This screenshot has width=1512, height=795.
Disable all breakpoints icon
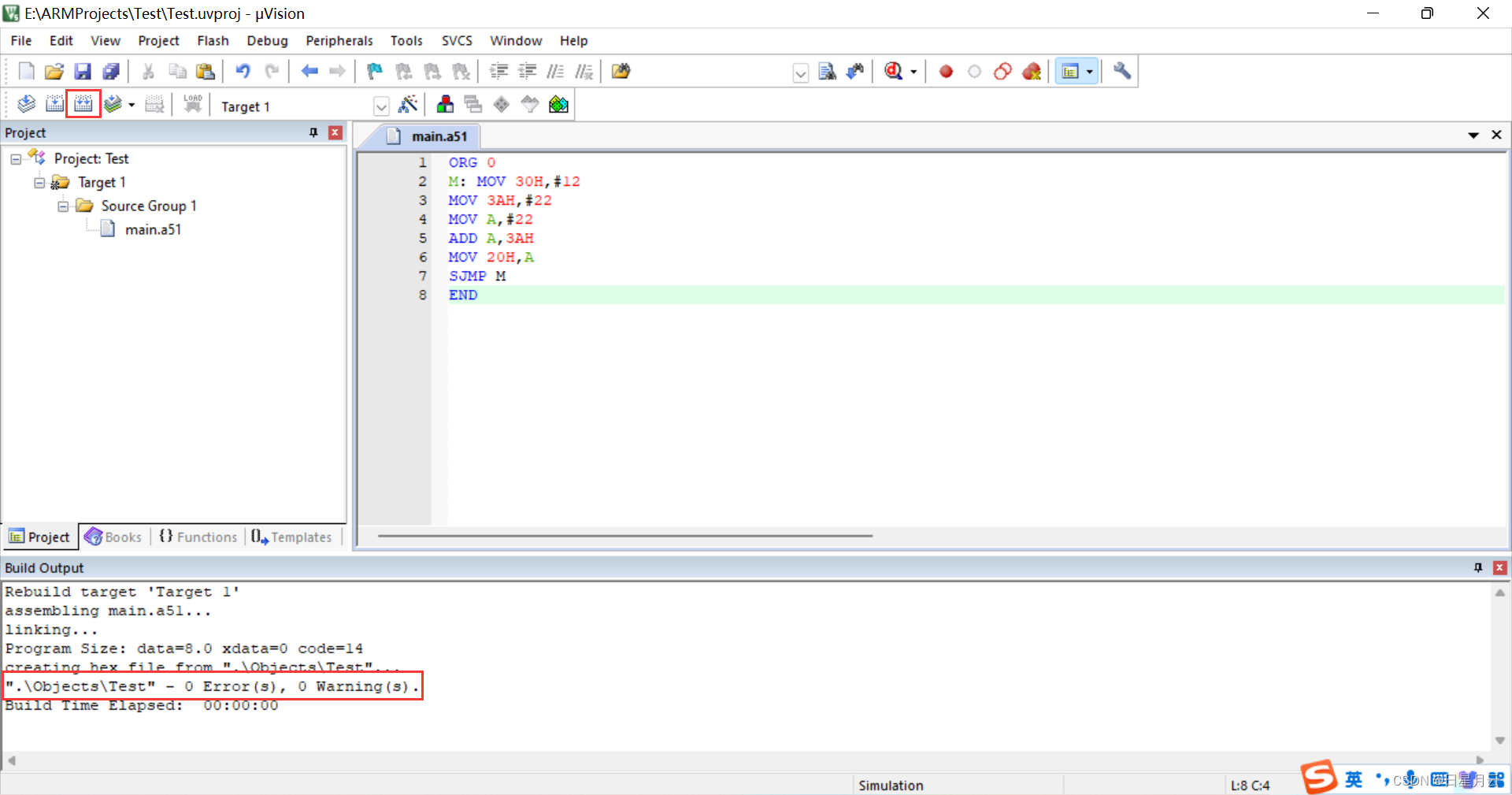click(1002, 72)
